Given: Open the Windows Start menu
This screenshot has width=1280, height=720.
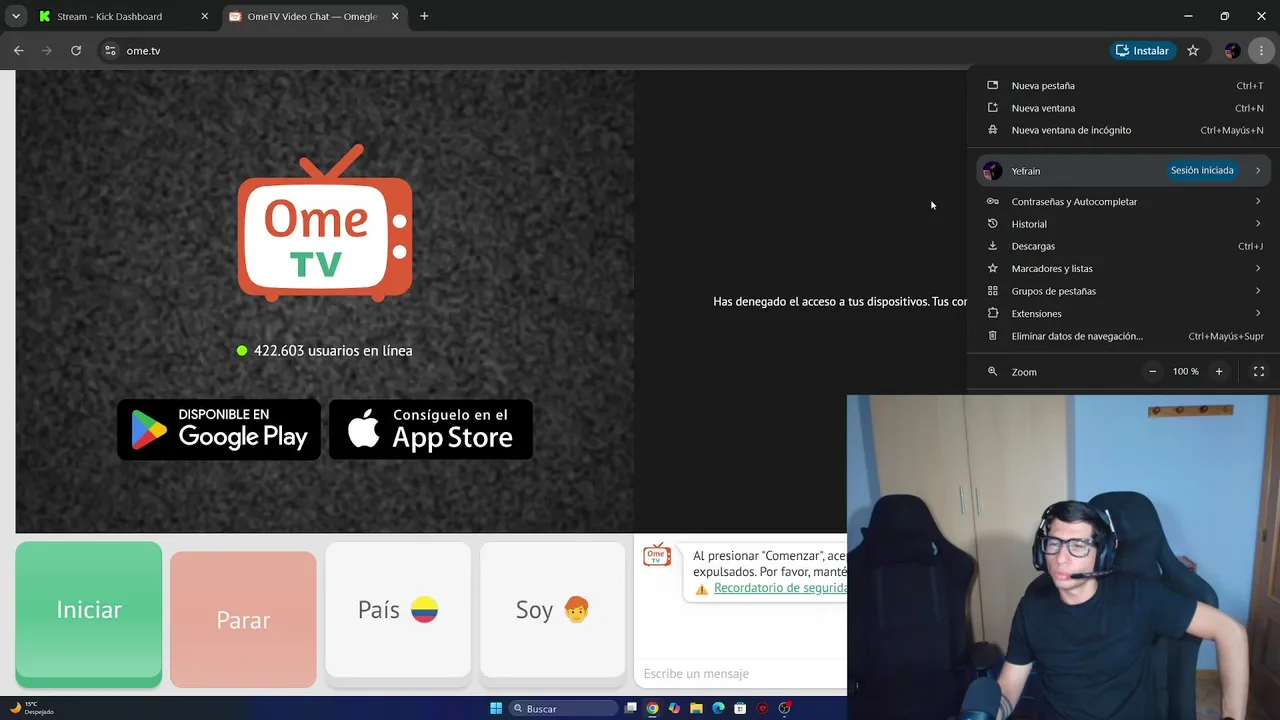Looking at the screenshot, I should point(496,708).
